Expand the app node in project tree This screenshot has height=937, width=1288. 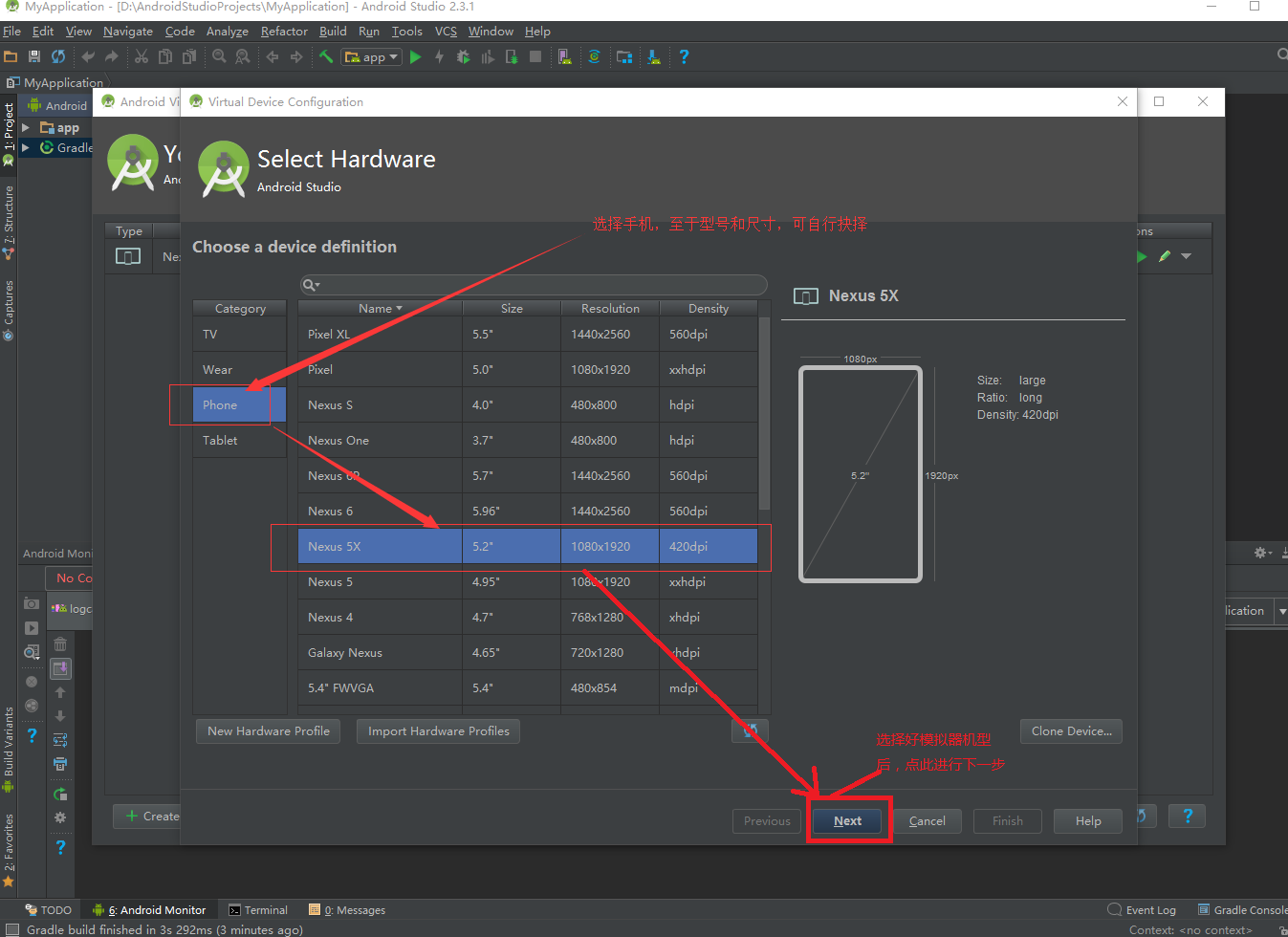click(27, 127)
